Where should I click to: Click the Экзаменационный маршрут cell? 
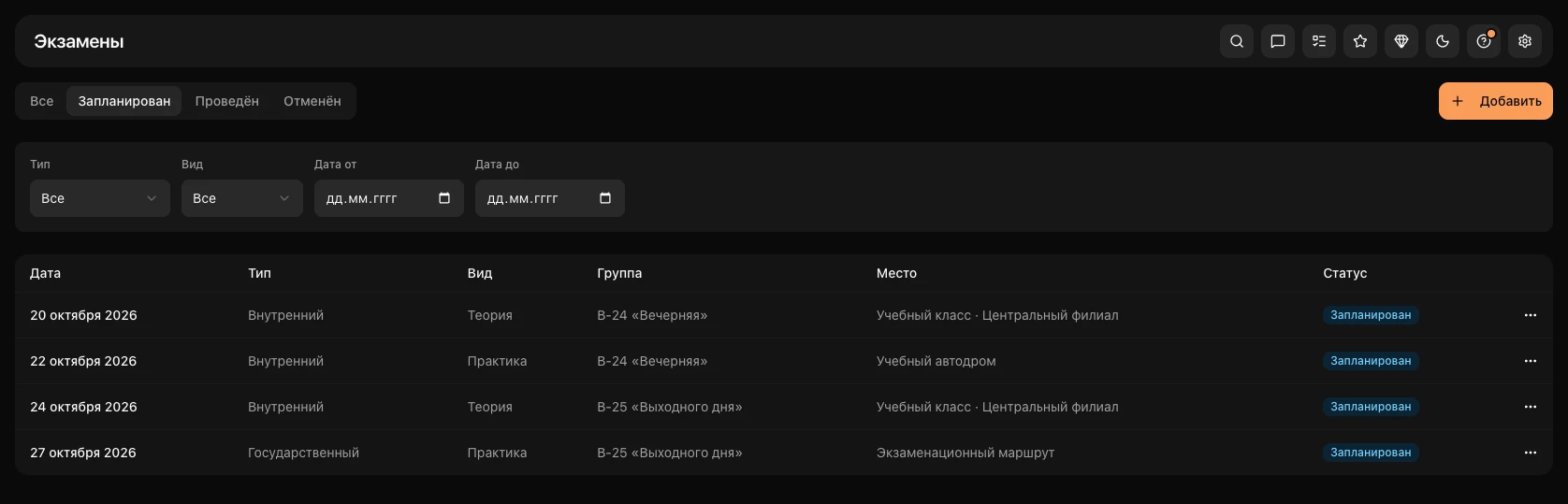pos(965,453)
